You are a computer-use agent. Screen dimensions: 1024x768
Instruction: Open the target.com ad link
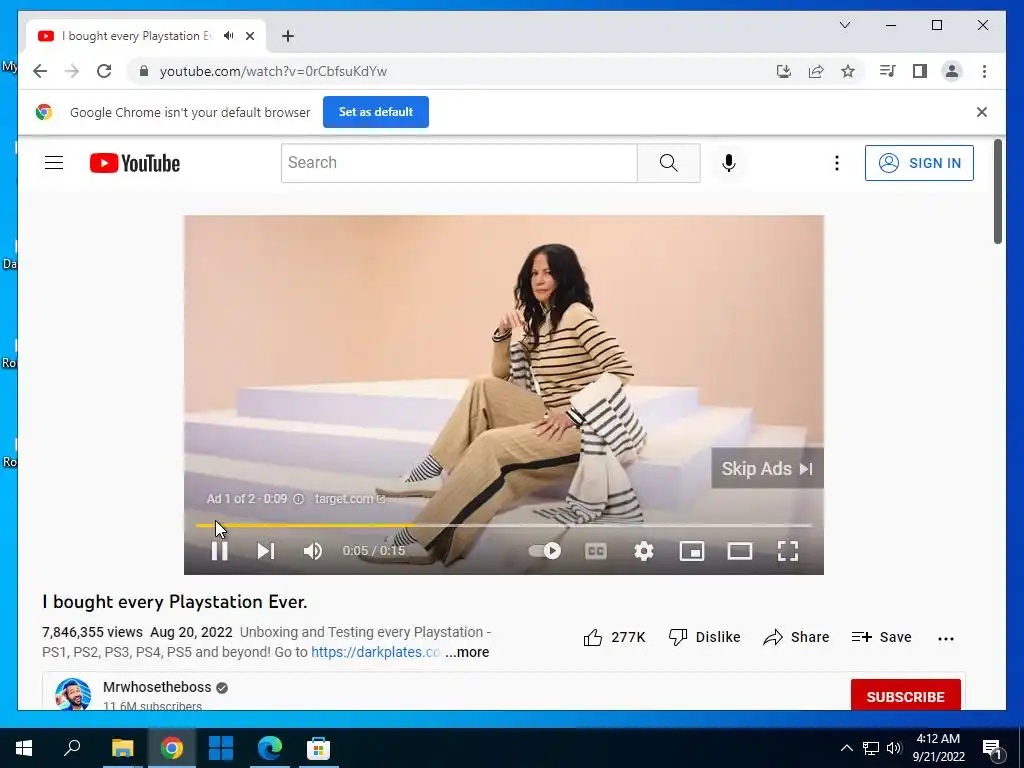coord(349,499)
